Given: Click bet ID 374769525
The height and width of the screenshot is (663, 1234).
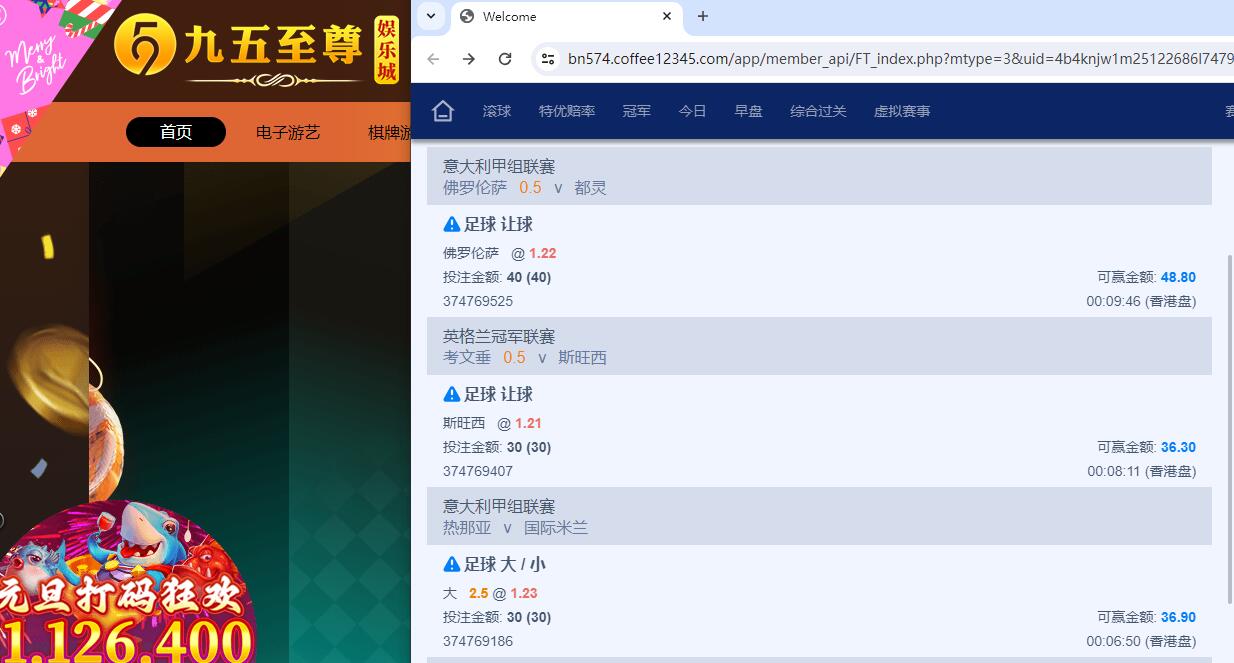Looking at the screenshot, I should pyautogui.click(x=478, y=301).
